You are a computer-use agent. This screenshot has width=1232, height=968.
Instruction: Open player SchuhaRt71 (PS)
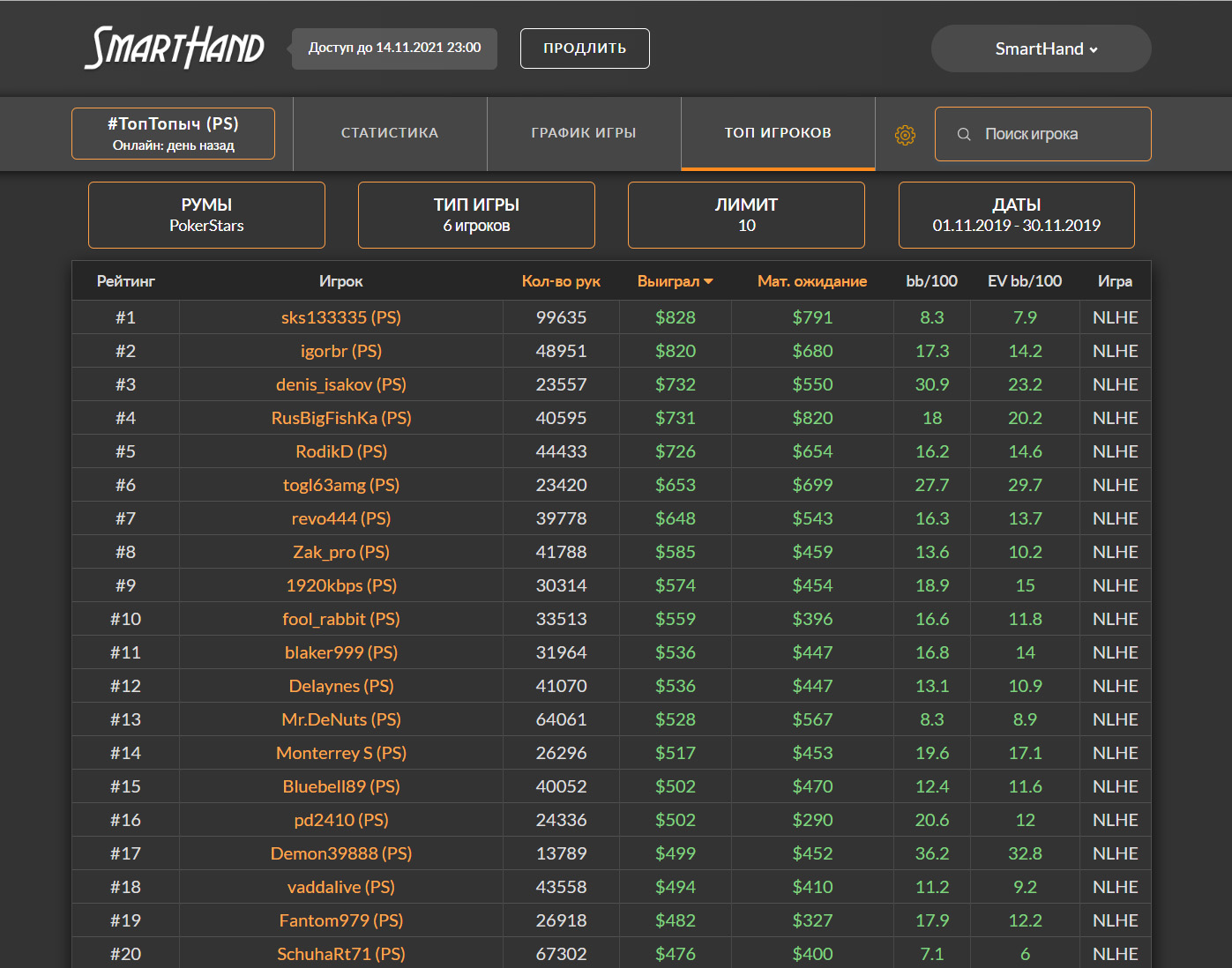click(x=341, y=954)
